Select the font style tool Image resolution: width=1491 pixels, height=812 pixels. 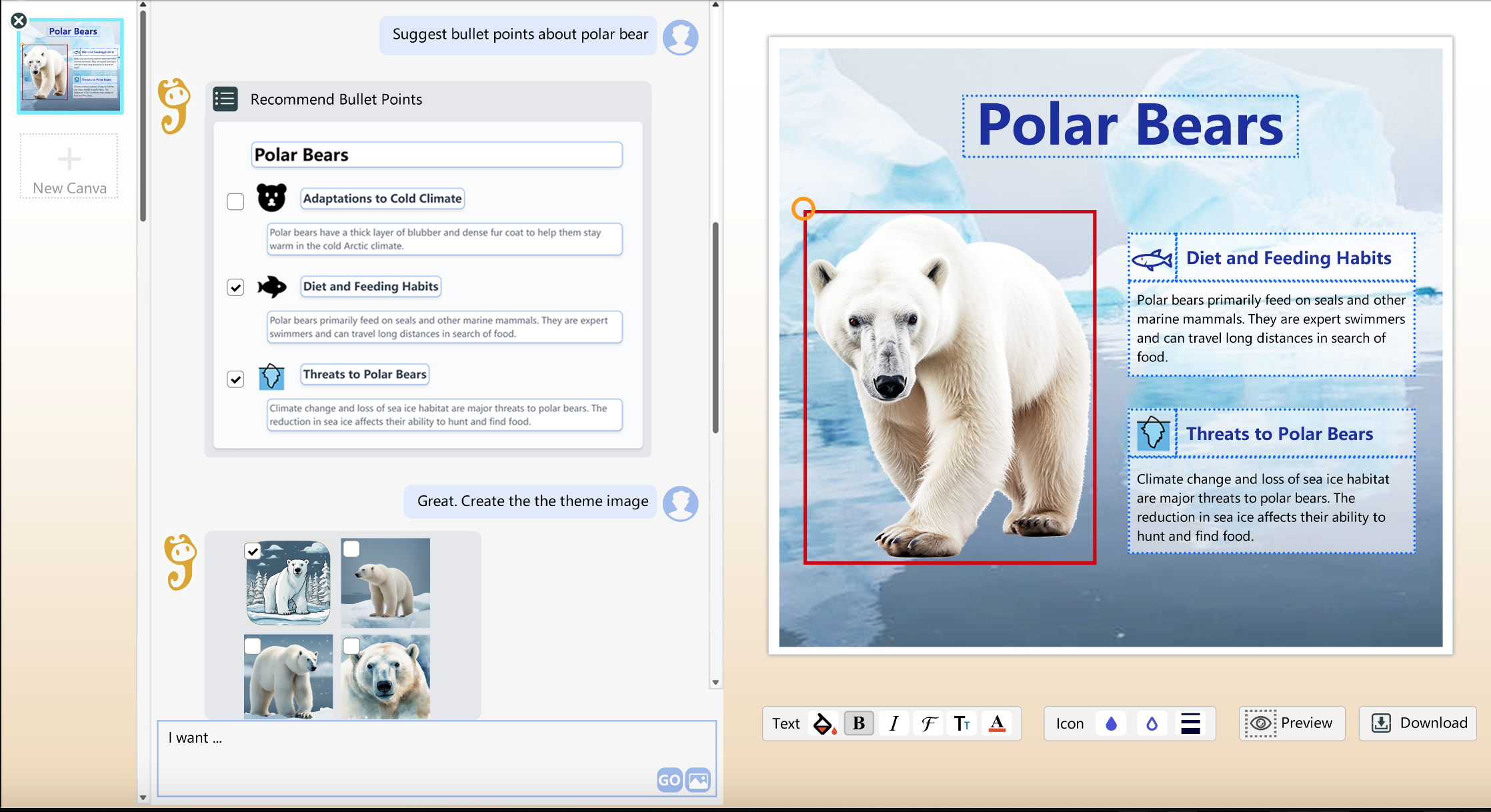point(928,723)
